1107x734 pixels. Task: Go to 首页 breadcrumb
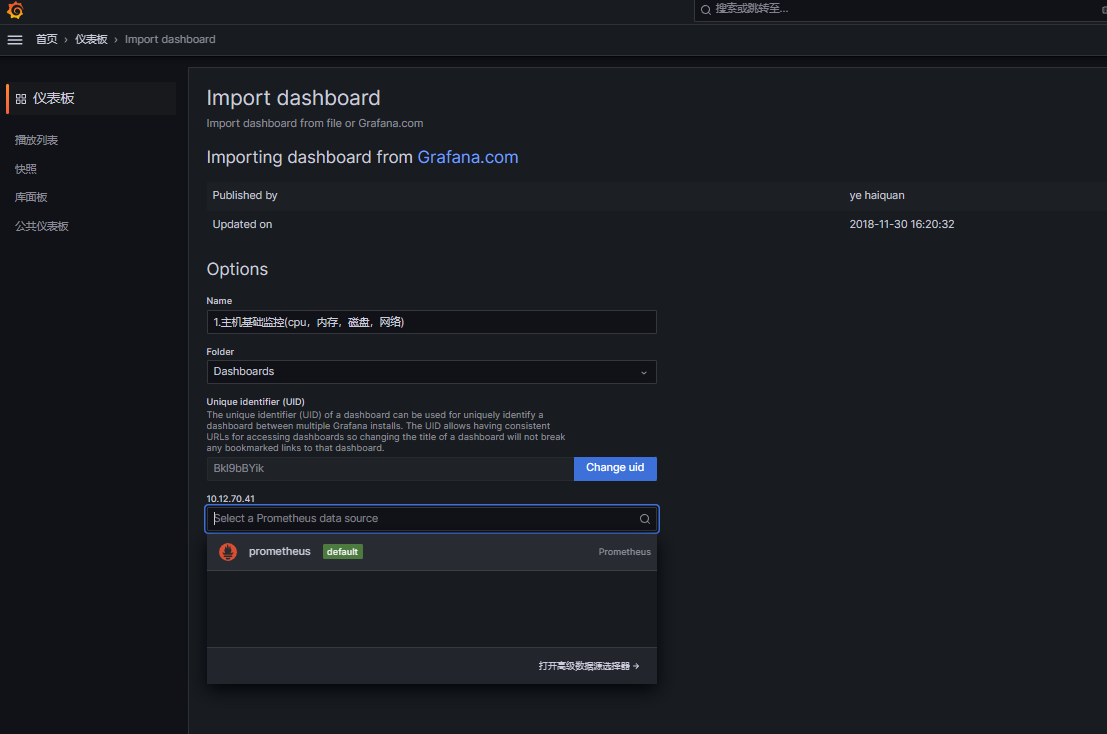47,40
